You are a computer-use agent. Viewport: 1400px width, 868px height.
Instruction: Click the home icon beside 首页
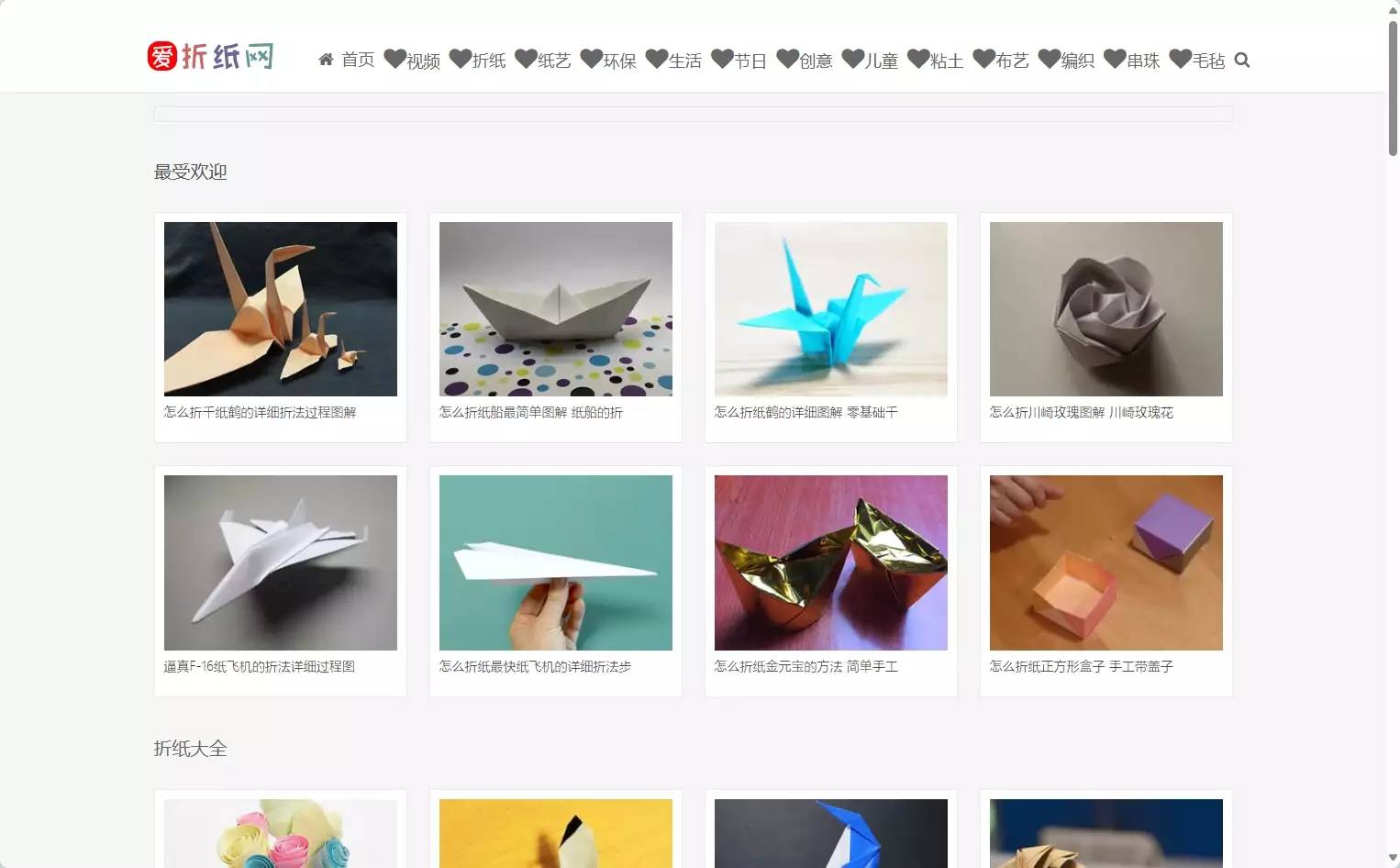click(326, 61)
